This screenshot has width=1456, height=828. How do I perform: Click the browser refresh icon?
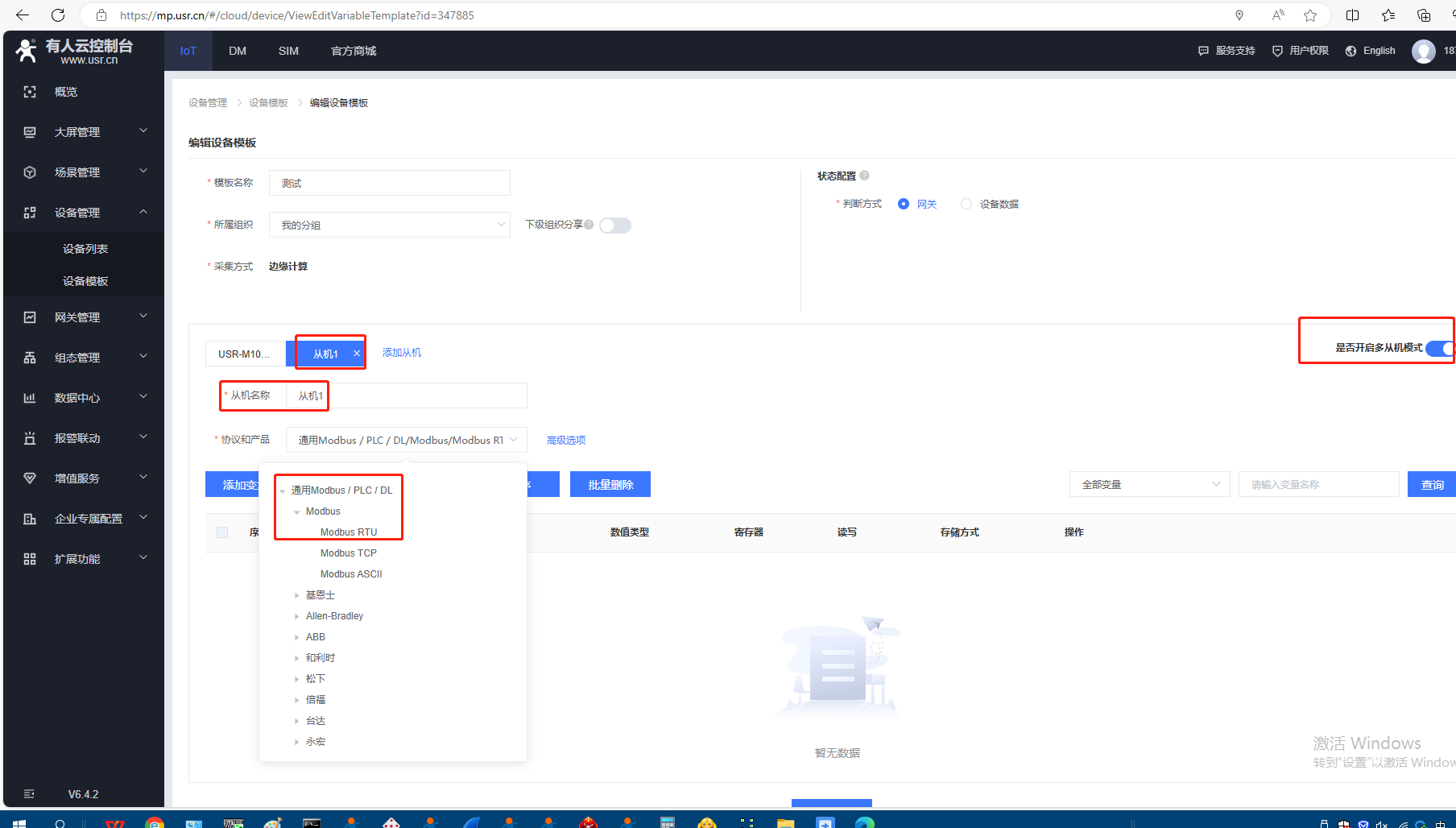point(58,15)
